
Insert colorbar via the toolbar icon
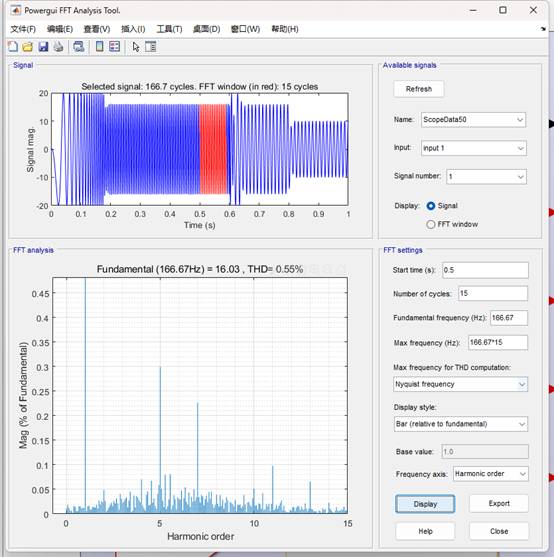(x=99, y=47)
